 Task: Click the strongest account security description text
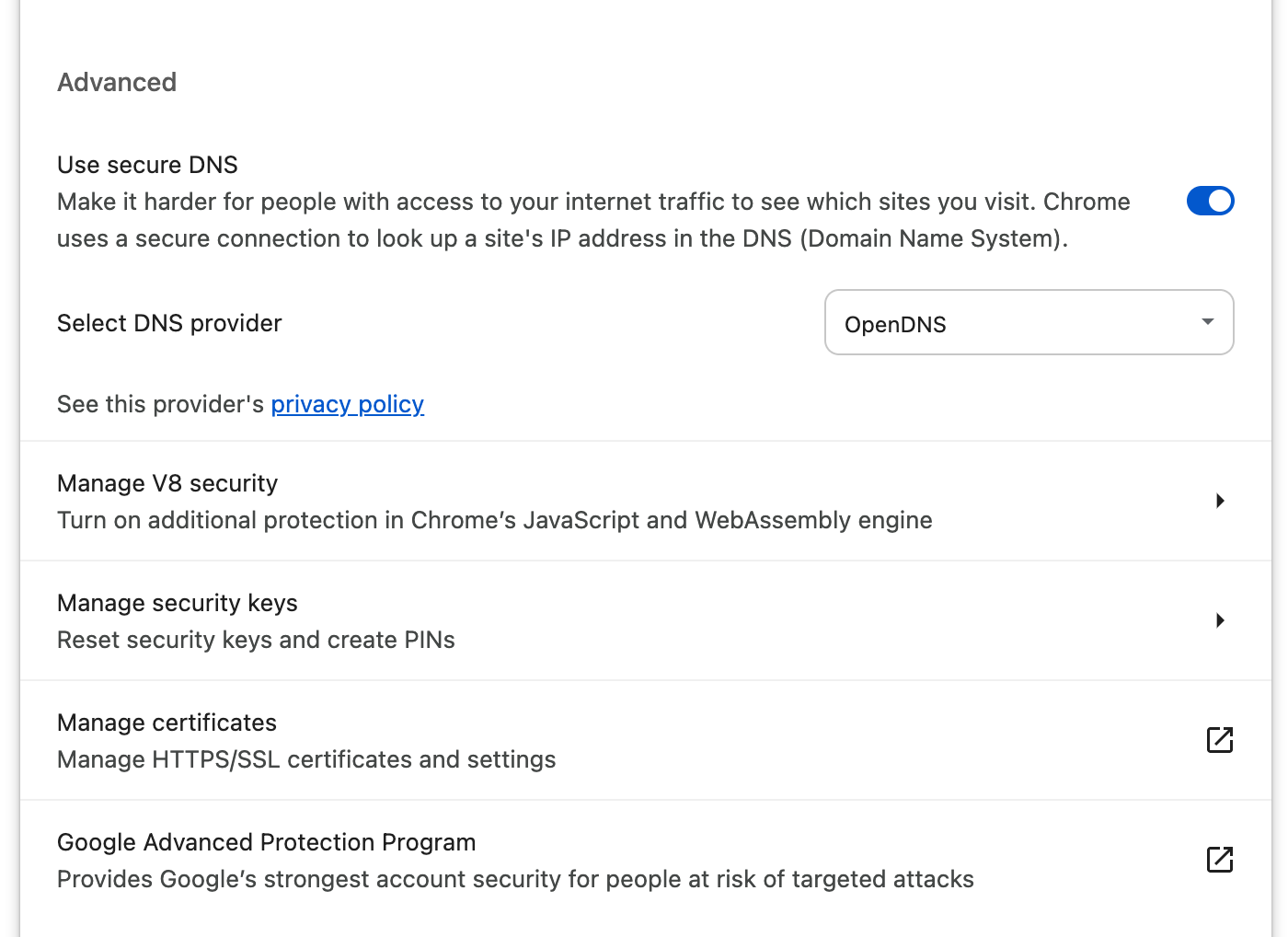[x=515, y=879]
